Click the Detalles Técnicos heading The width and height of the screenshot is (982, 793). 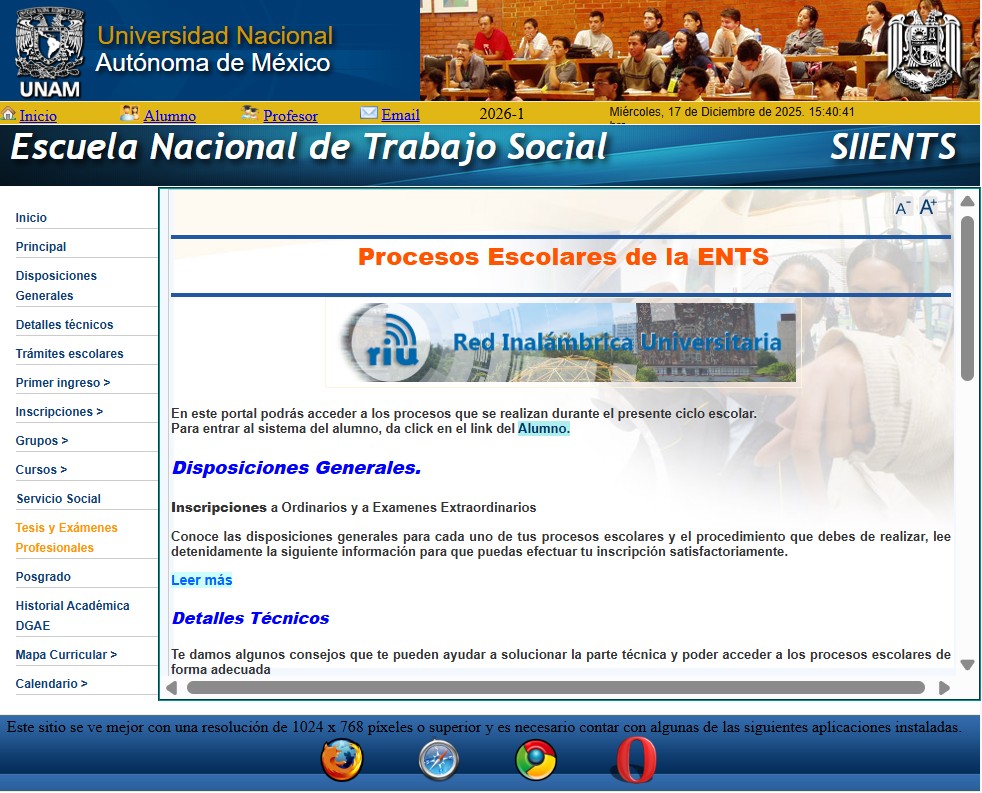point(251,618)
